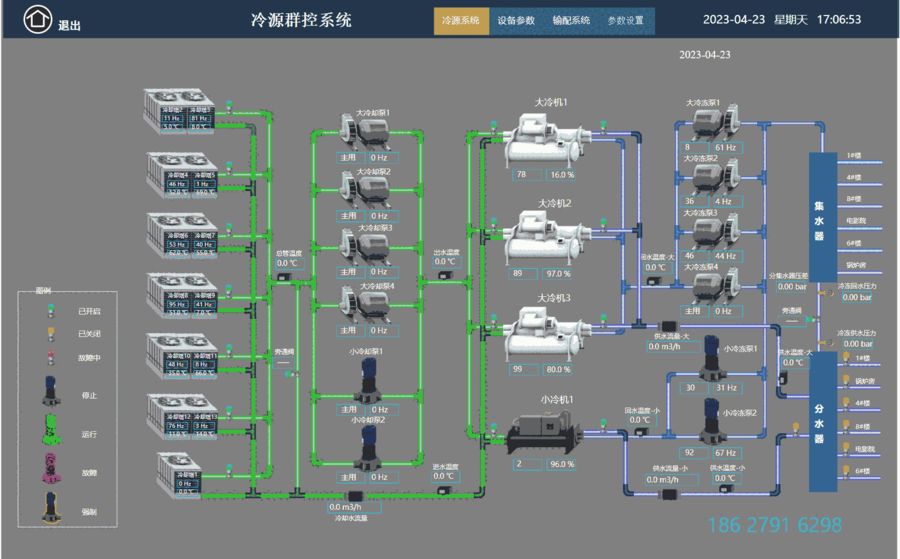Open the 主用 mode box under 大冷却泵1
The width and height of the screenshot is (900, 559).
[348, 157]
